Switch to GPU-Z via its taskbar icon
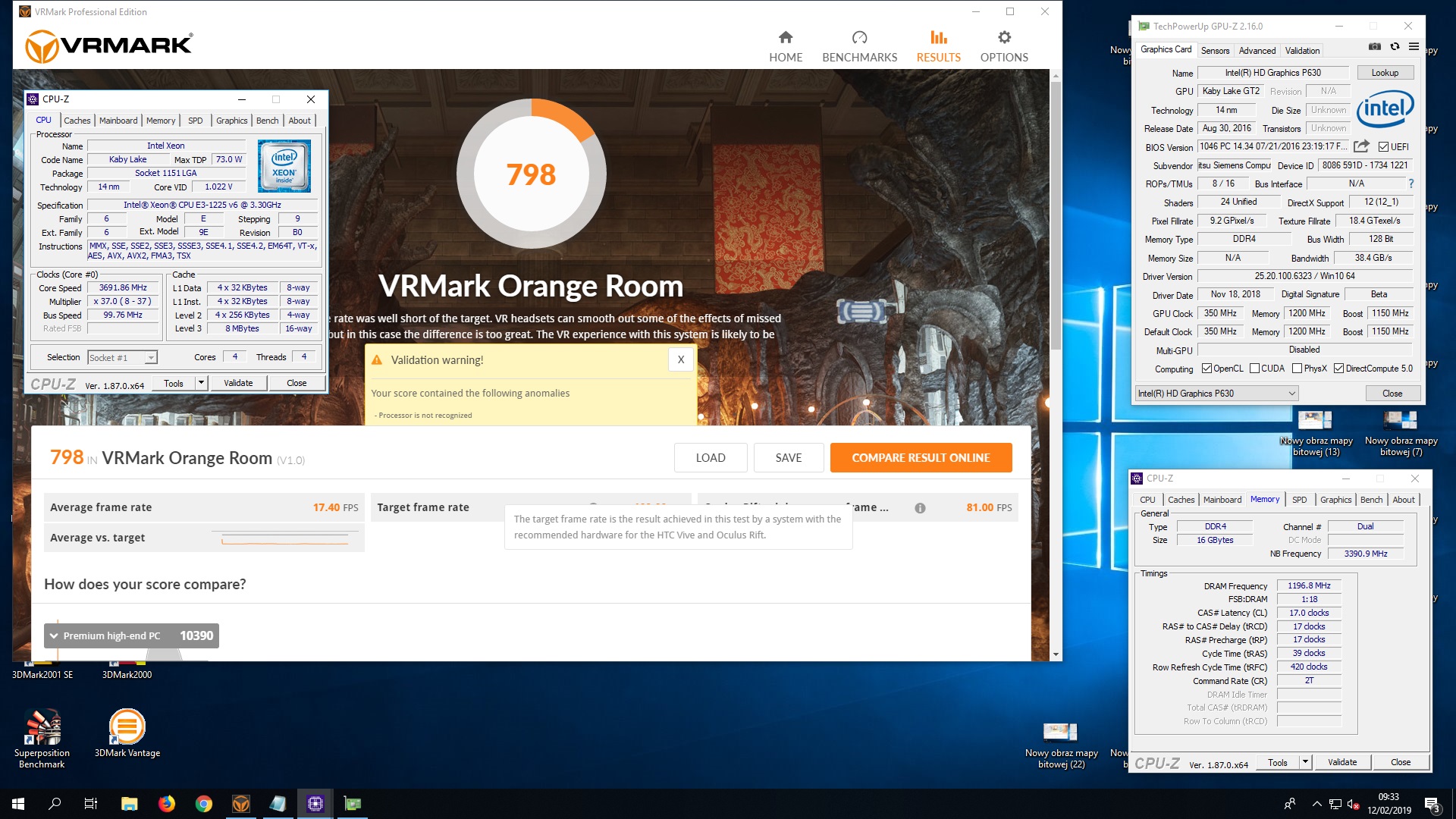 (352, 804)
